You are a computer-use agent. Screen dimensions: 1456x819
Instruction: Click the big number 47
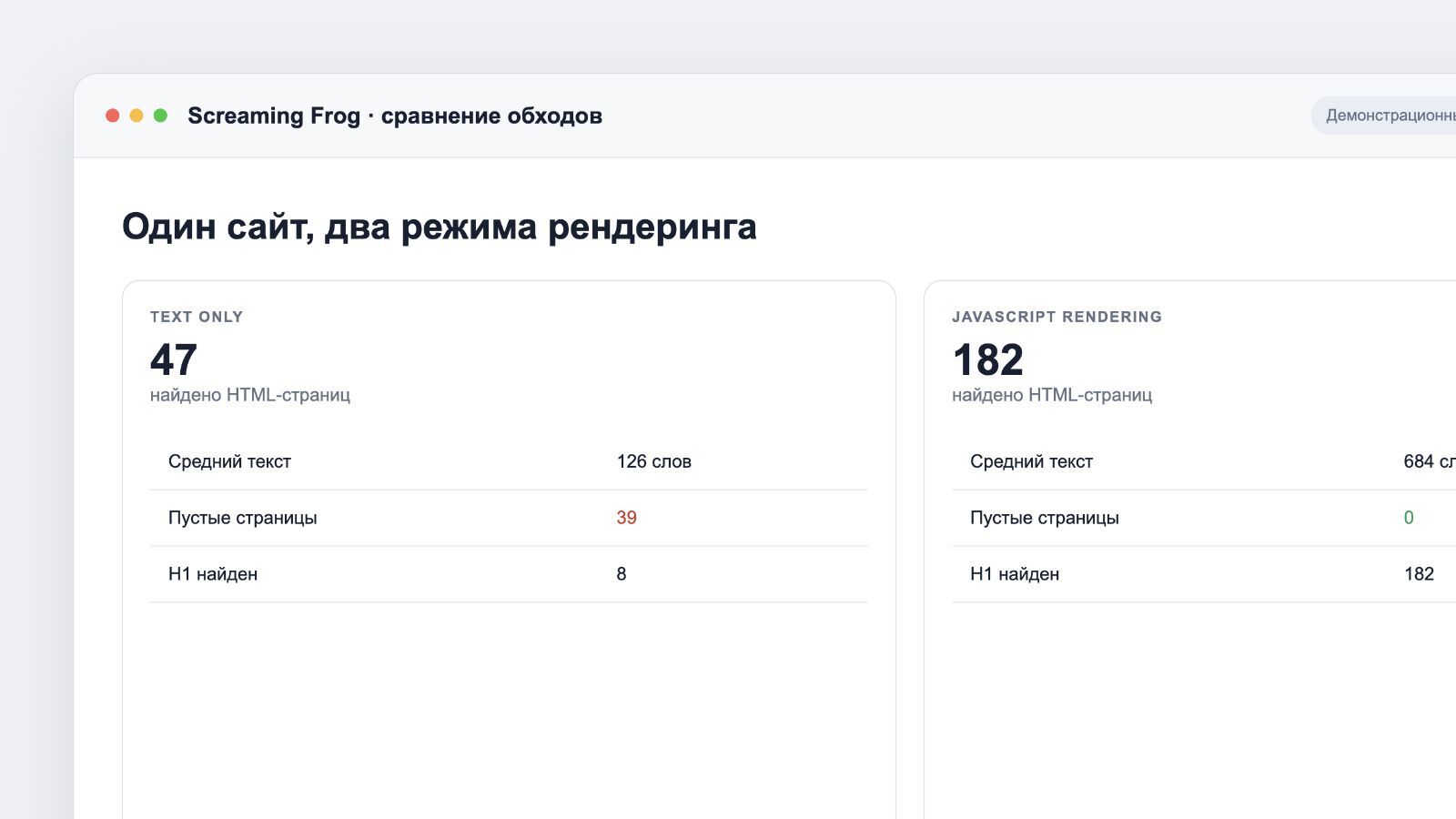pos(174,359)
